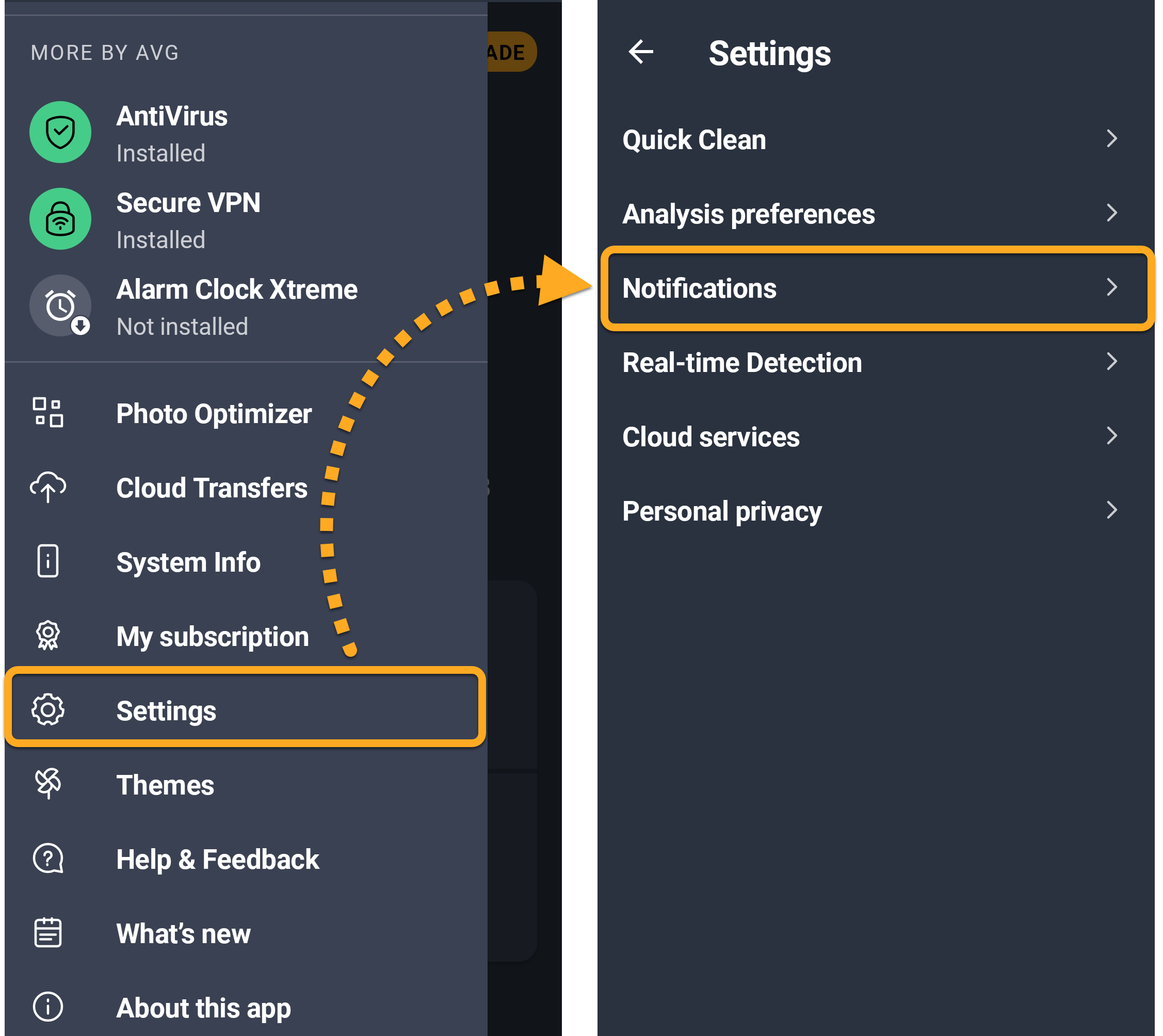Screen dimensions: 1163x1036
Task: Expand Quick Clean settings chevron
Action: point(1112,139)
